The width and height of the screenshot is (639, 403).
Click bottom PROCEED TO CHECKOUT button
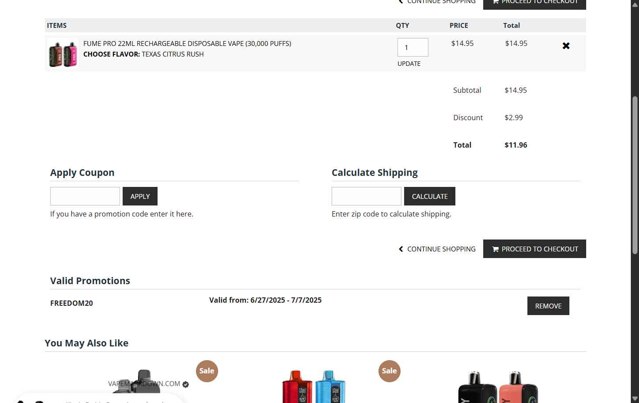534,249
